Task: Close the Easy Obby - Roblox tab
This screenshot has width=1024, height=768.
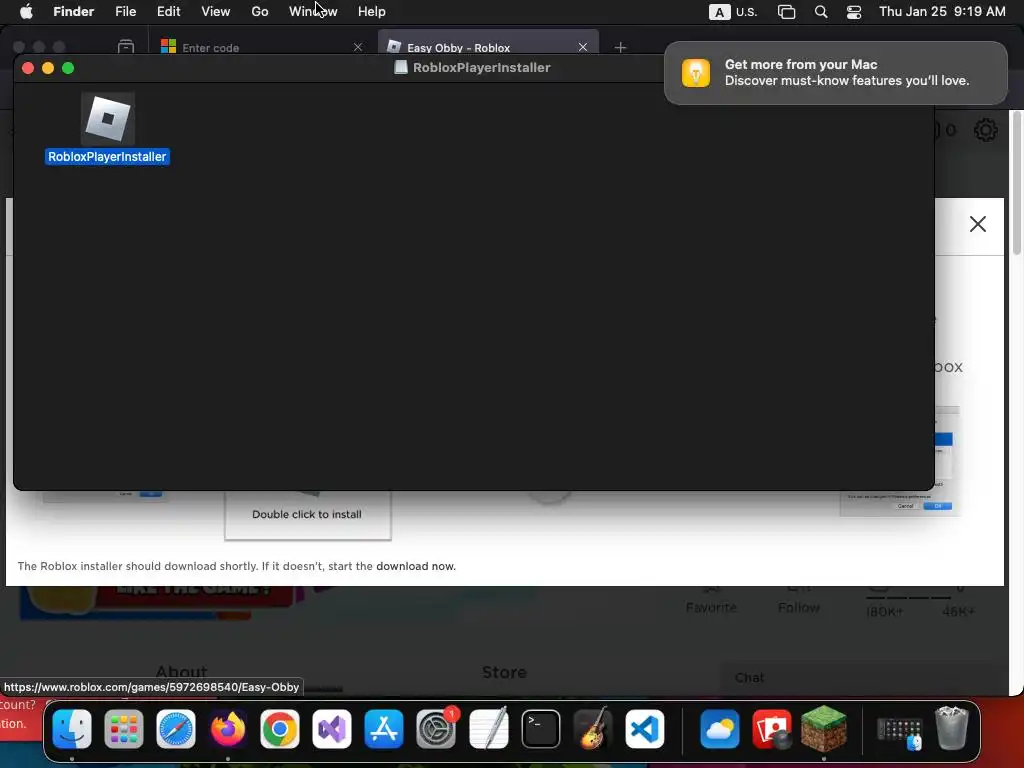Action: click(583, 47)
